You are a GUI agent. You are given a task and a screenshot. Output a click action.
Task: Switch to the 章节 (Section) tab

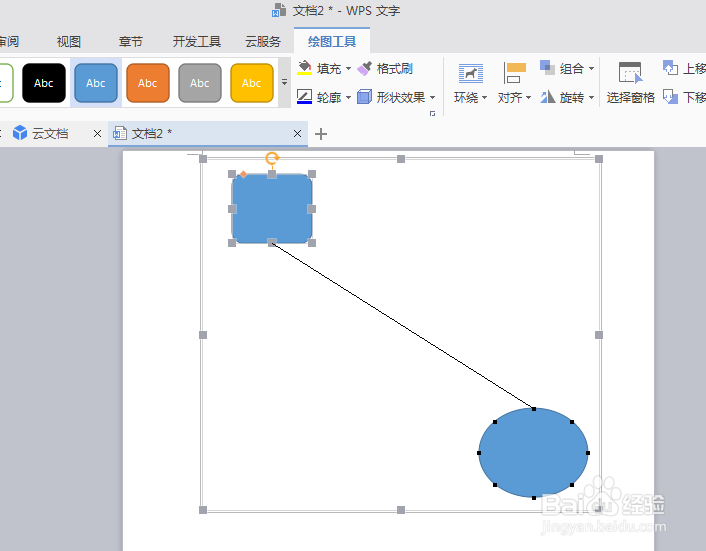(131, 42)
